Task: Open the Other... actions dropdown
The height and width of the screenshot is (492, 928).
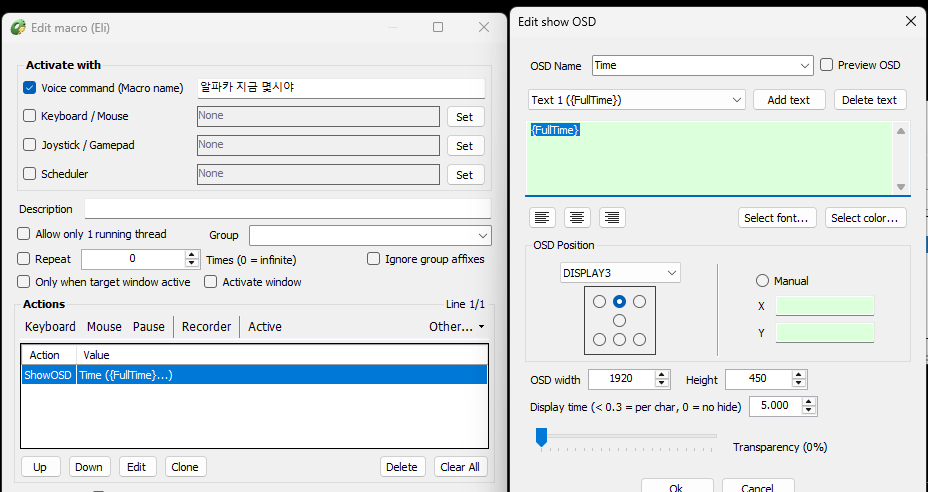Action: pyautogui.click(x=456, y=327)
